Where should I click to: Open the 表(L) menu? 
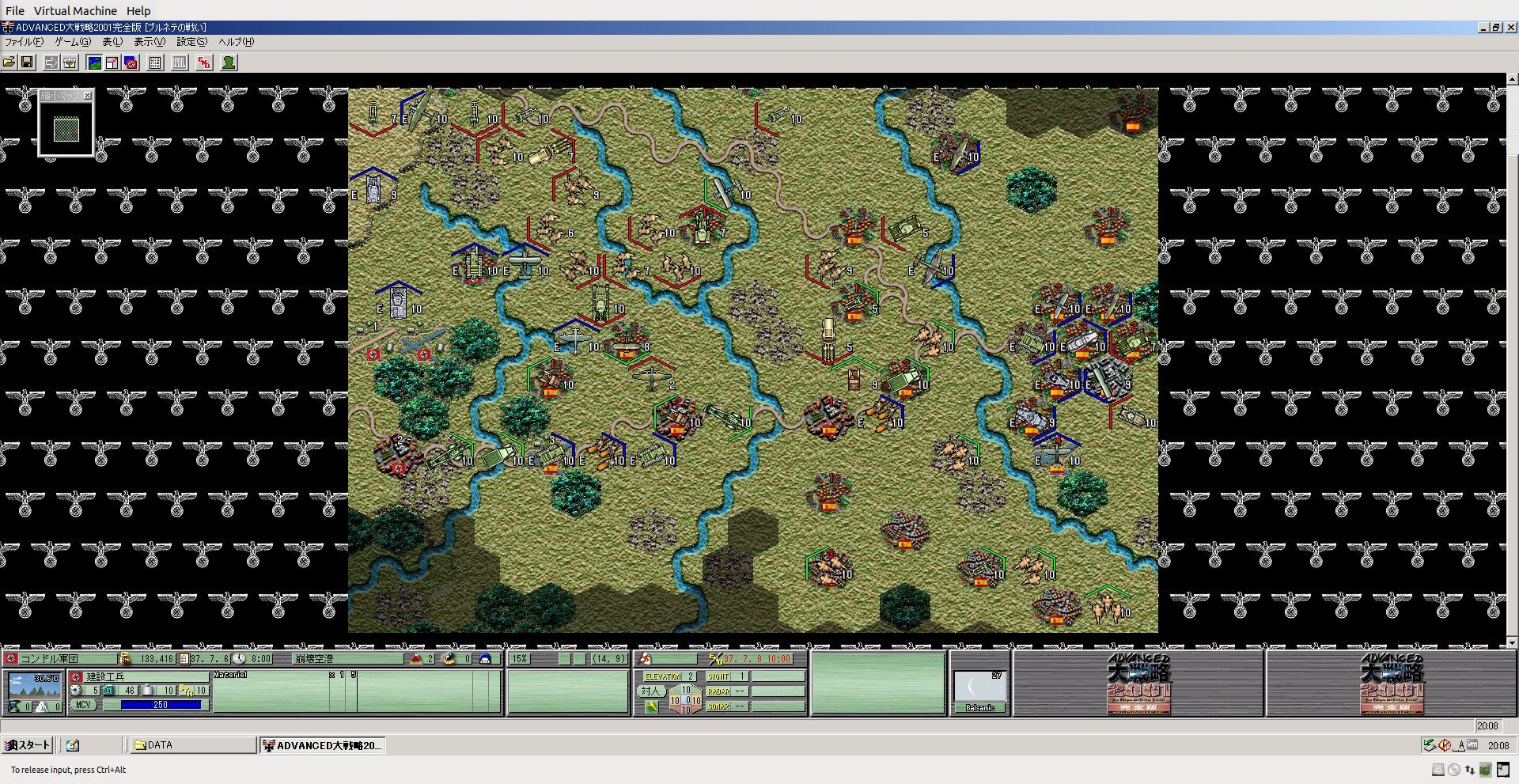click(112, 42)
